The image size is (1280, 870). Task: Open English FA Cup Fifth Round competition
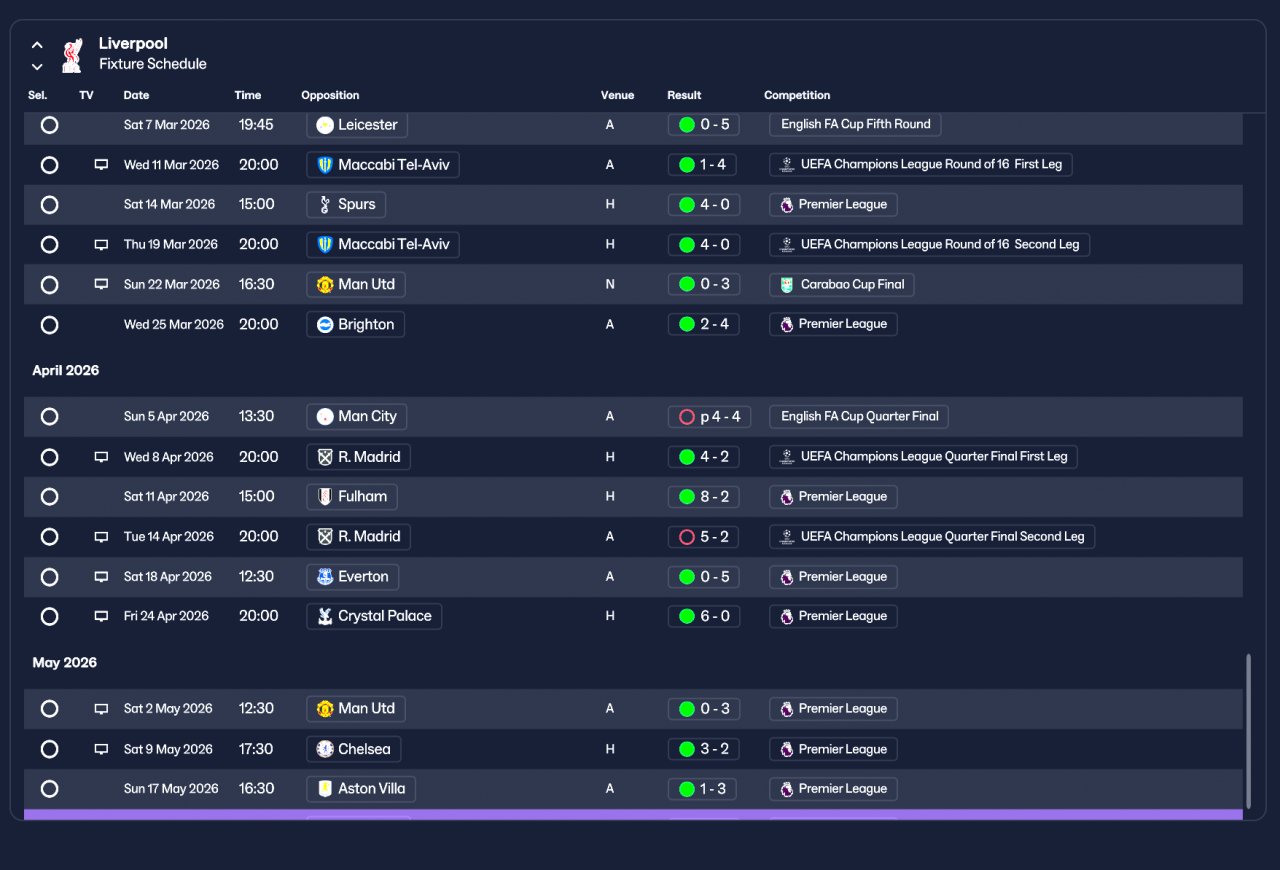click(x=855, y=125)
